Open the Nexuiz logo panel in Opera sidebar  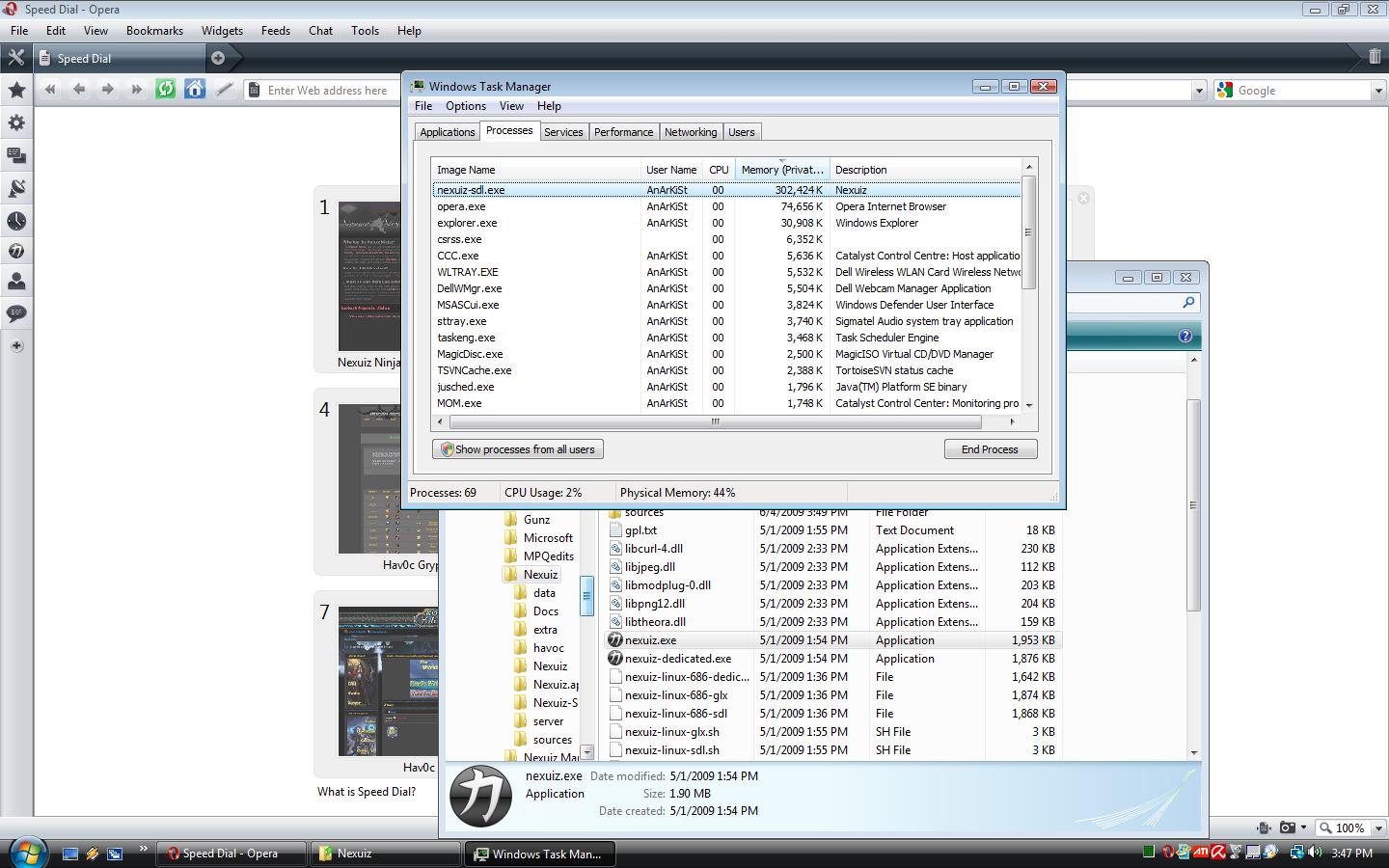pos(16,251)
